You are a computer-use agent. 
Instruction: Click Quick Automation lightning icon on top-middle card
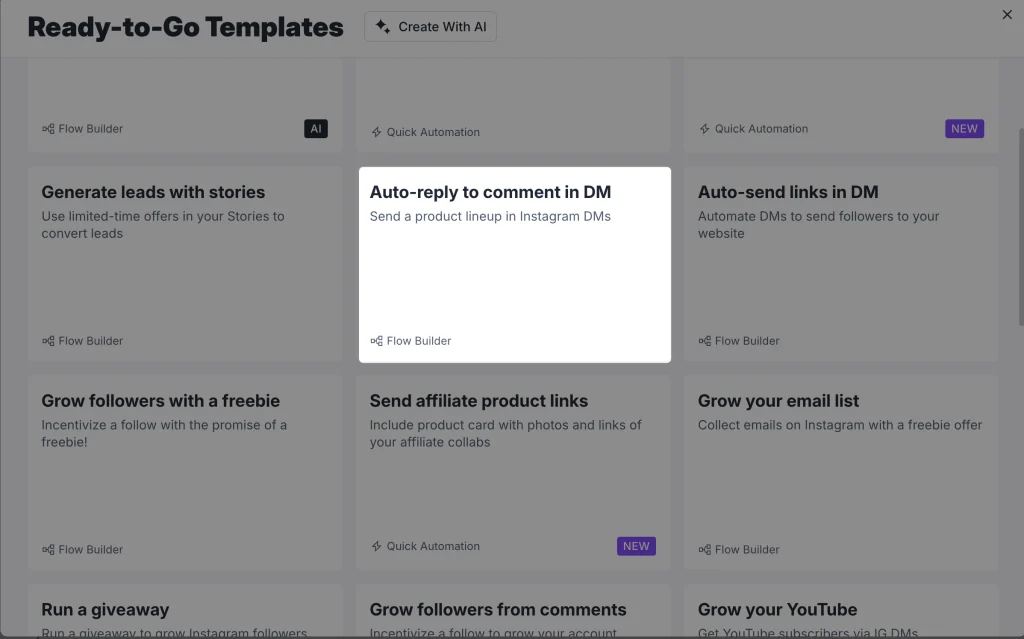coord(376,132)
